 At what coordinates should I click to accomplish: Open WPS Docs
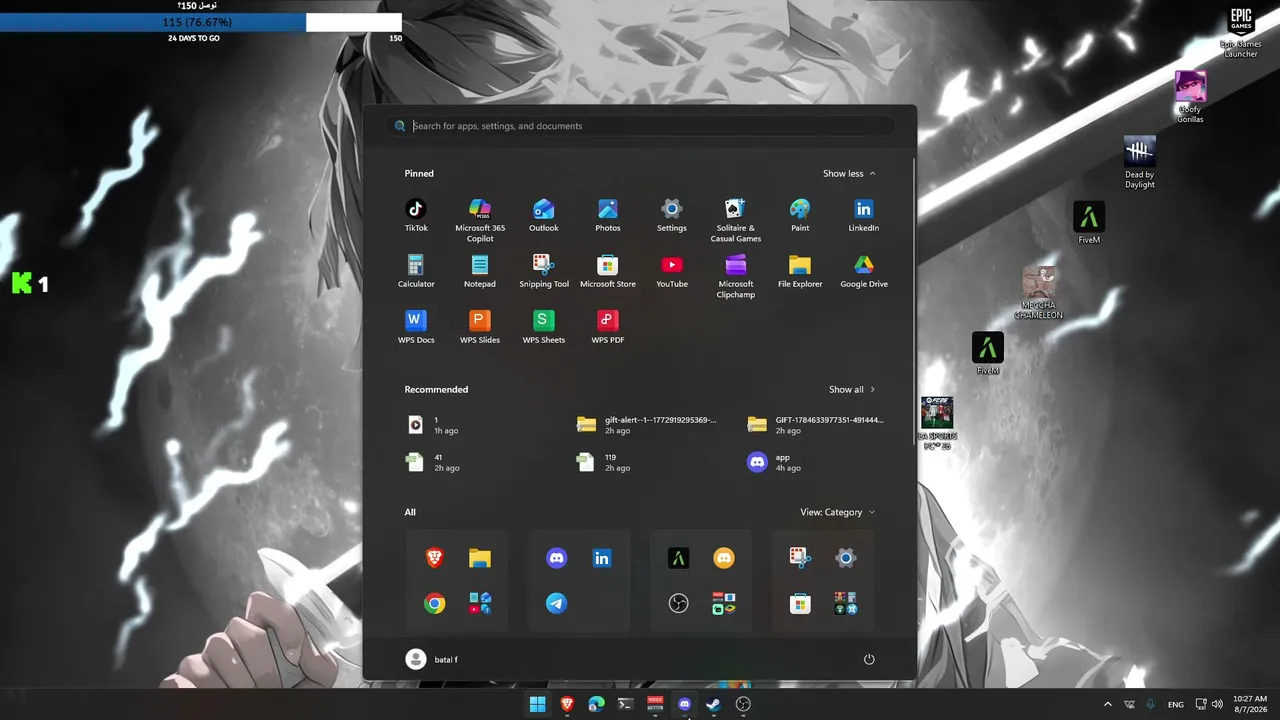(416, 327)
